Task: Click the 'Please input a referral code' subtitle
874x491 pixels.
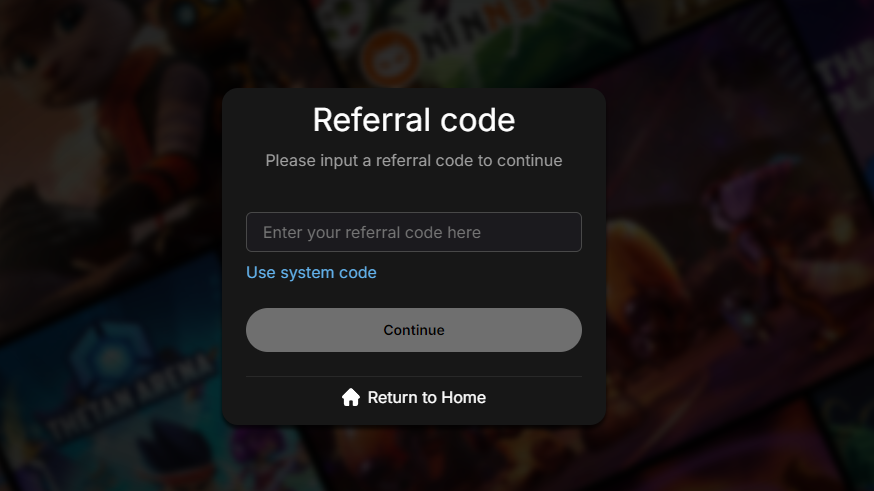Action: point(414,161)
